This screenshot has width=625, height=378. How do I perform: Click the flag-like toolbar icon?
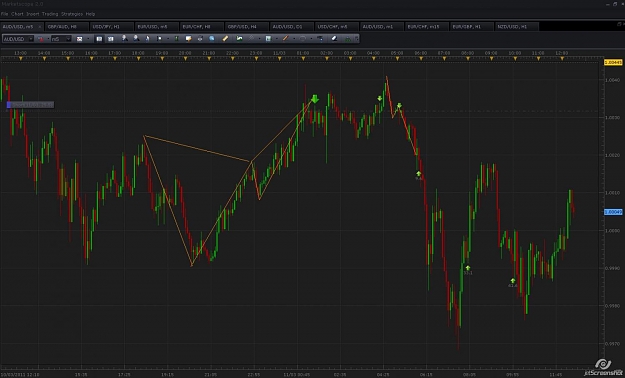[x=159, y=39]
